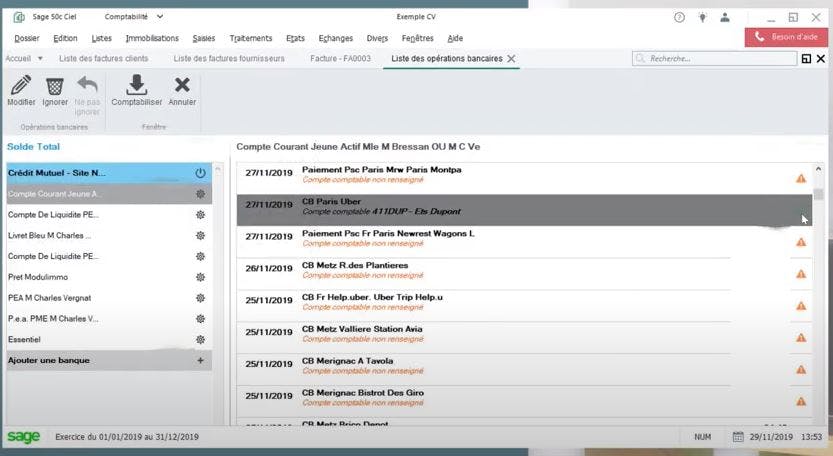Switch to Facture - FA0003 tab
The height and width of the screenshot is (456, 833).
(341, 58)
